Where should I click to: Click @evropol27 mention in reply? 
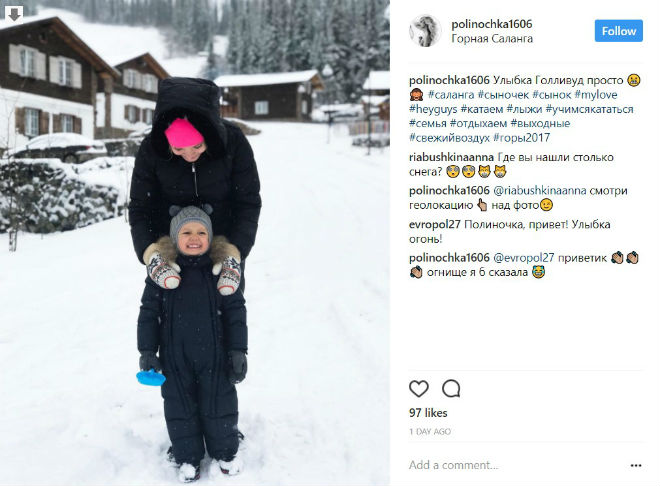(523, 258)
